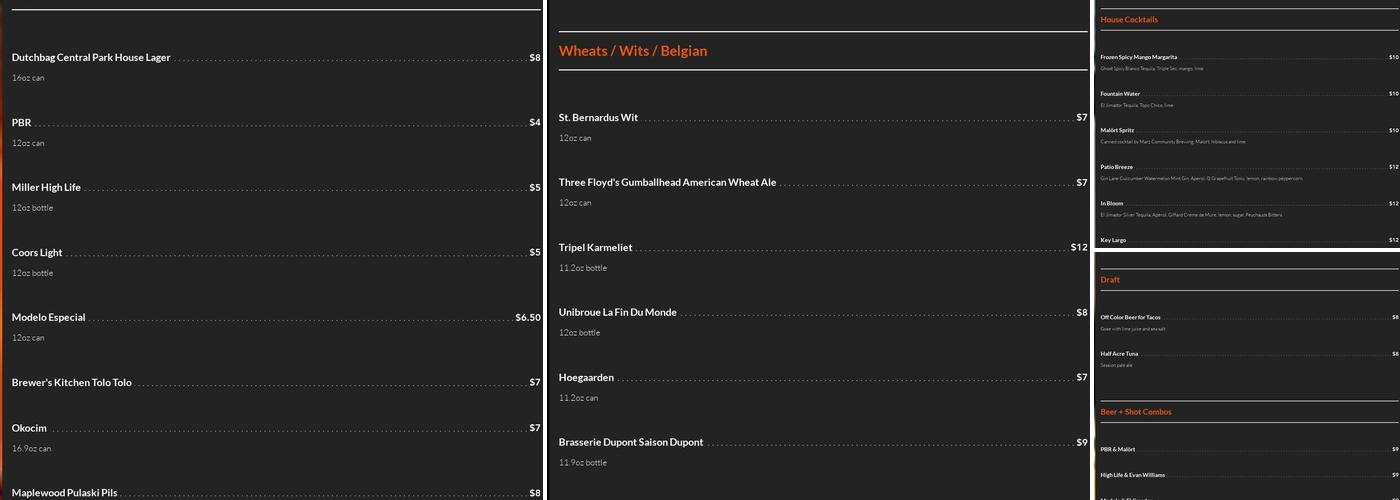The width and height of the screenshot is (1400, 500).
Task: Click the Key Largo cocktail name
Action: click(x=1113, y=240)
